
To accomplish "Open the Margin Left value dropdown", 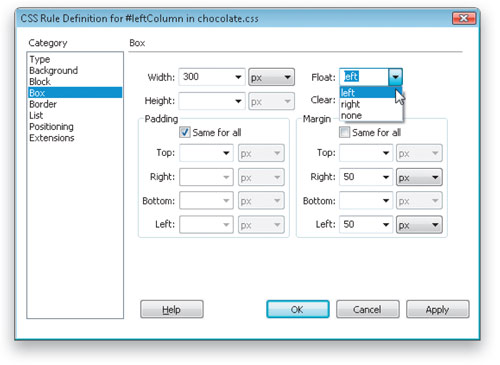I will (x=386, y=224).
